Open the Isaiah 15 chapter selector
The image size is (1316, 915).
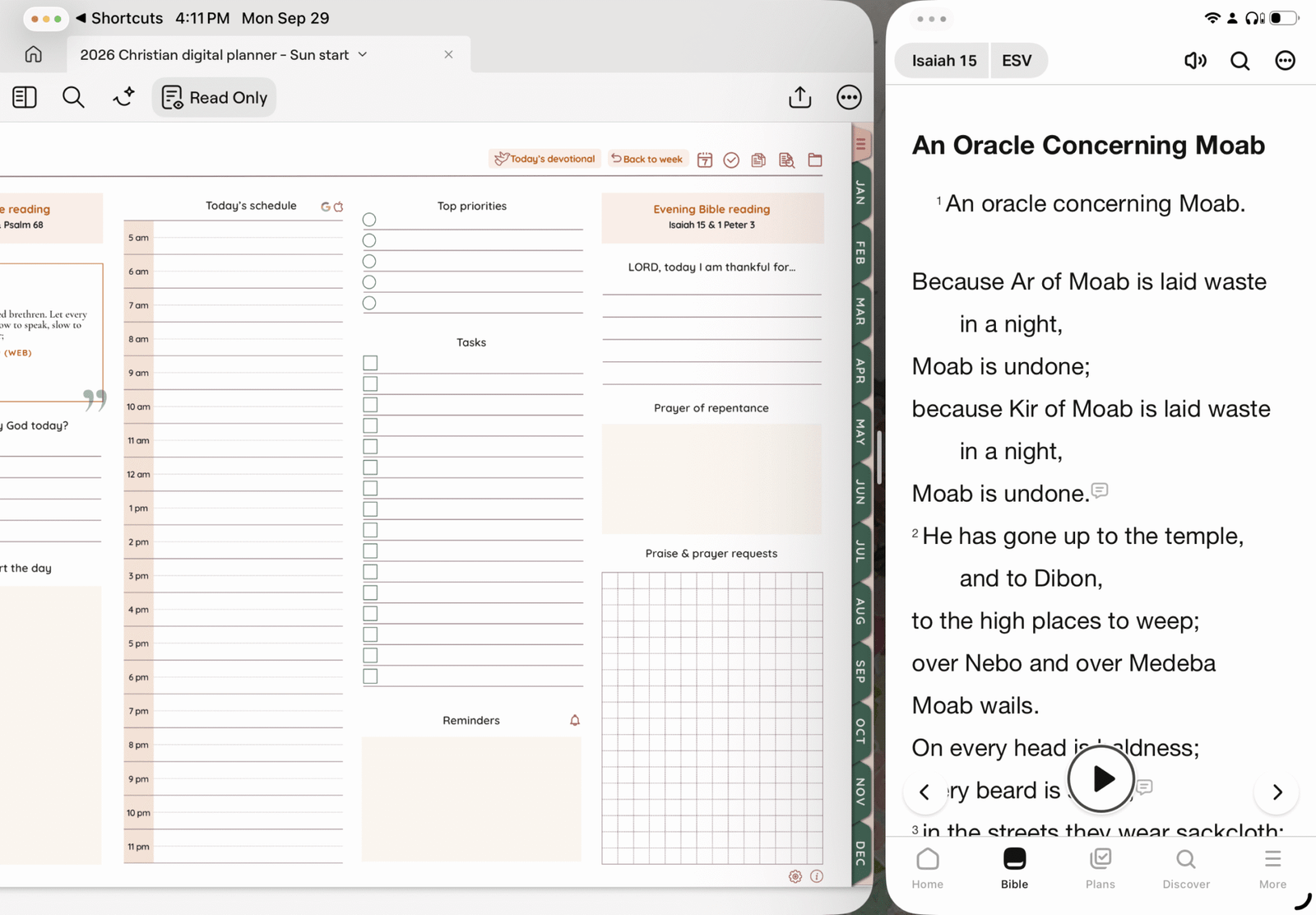pos(943,61)
